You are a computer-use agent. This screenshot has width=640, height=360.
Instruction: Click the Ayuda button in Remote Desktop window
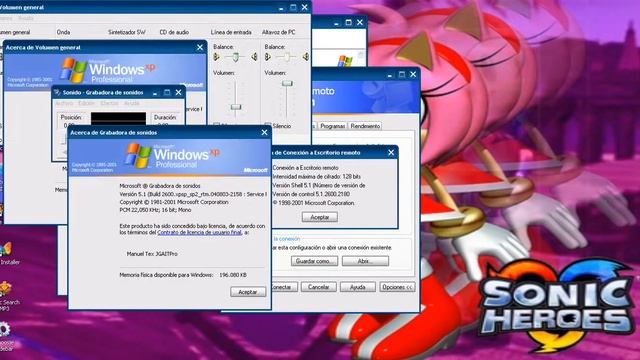click(x=358, y=287)
